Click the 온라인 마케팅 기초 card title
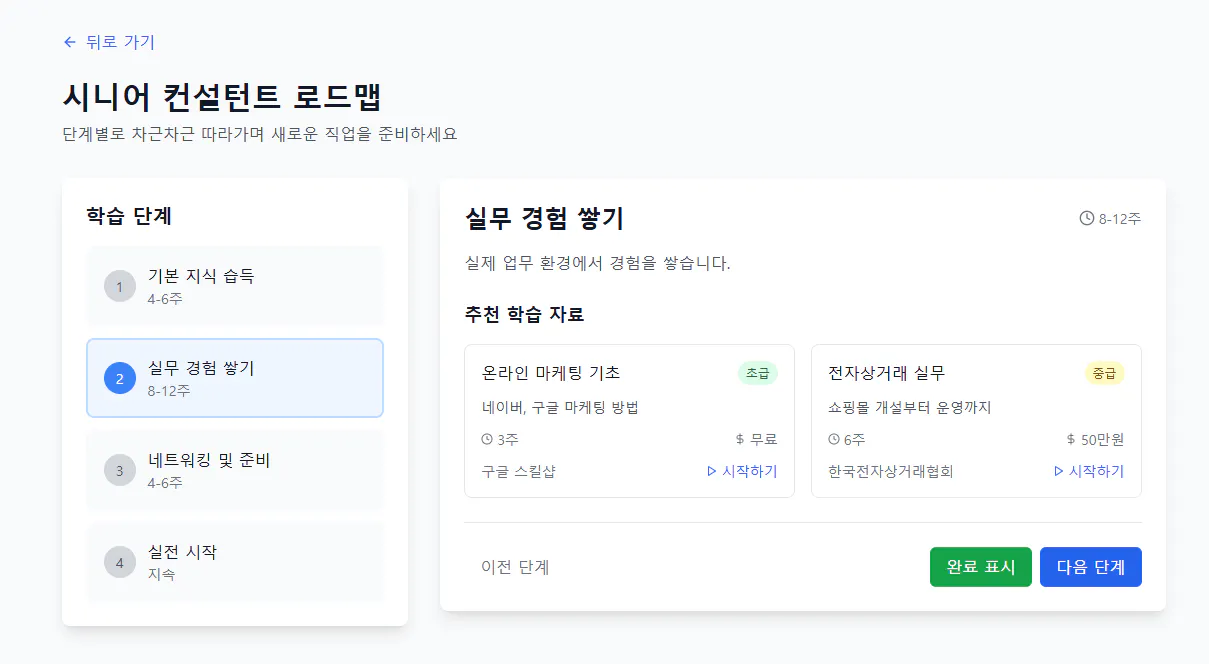Screen dimensions: 1209x664 pyautogui.click(x=551, y=373)
